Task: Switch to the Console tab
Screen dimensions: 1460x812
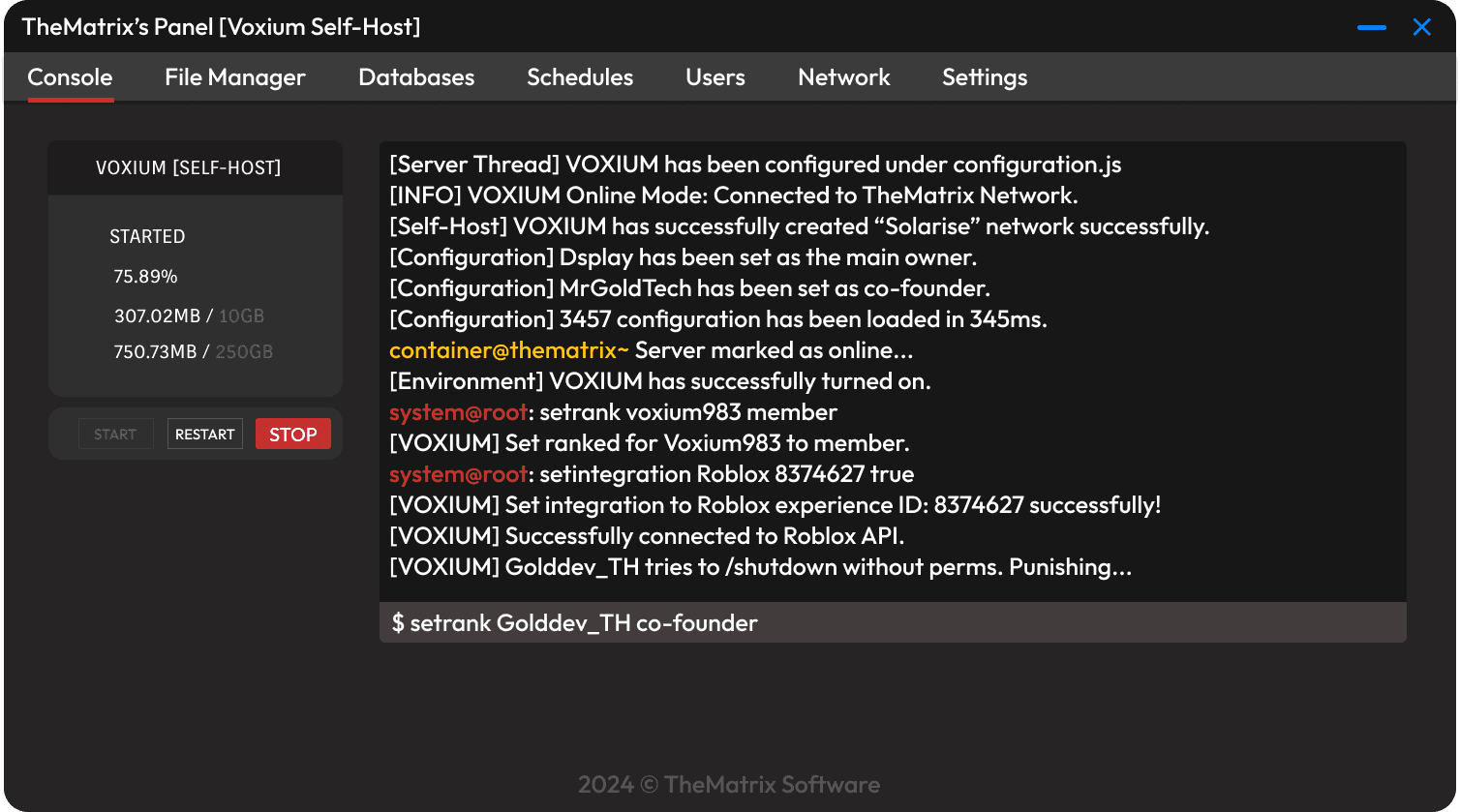Action: coord(70,76)
